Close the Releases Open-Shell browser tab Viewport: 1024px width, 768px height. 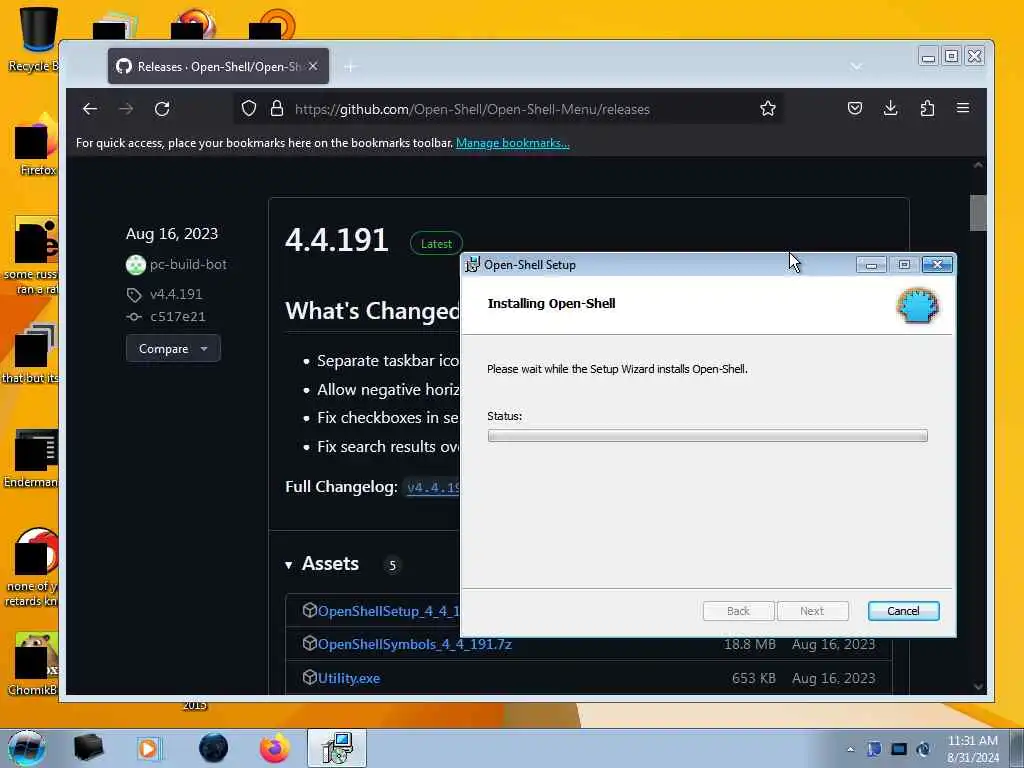click(x=313, y=66)
